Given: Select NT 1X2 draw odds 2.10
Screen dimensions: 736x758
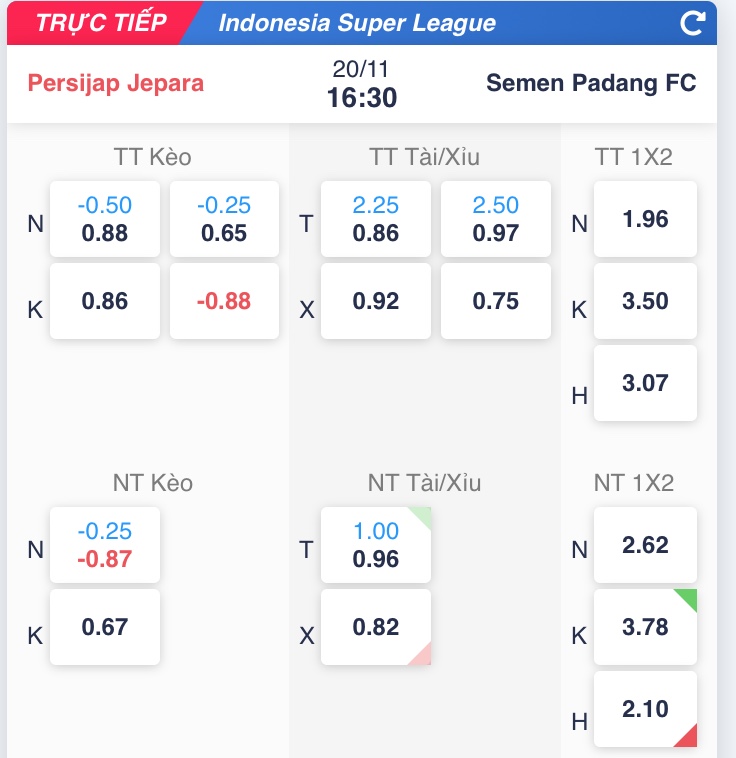Looking at the screenshot, I should point(645,709).
